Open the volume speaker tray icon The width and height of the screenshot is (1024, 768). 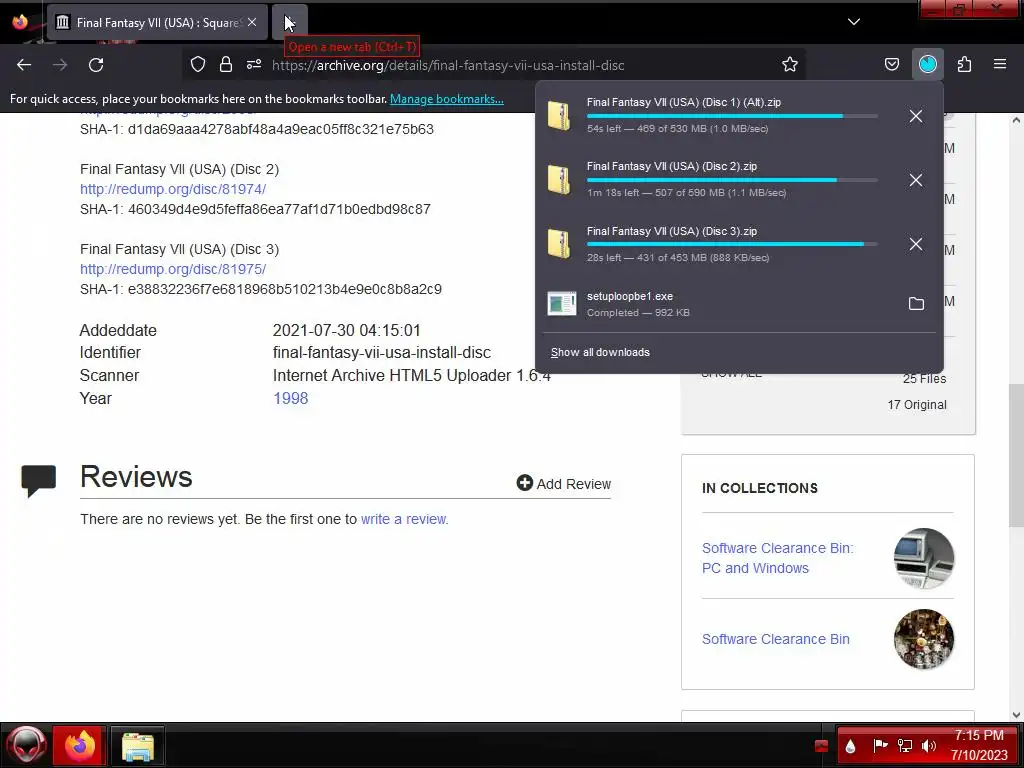929,746
